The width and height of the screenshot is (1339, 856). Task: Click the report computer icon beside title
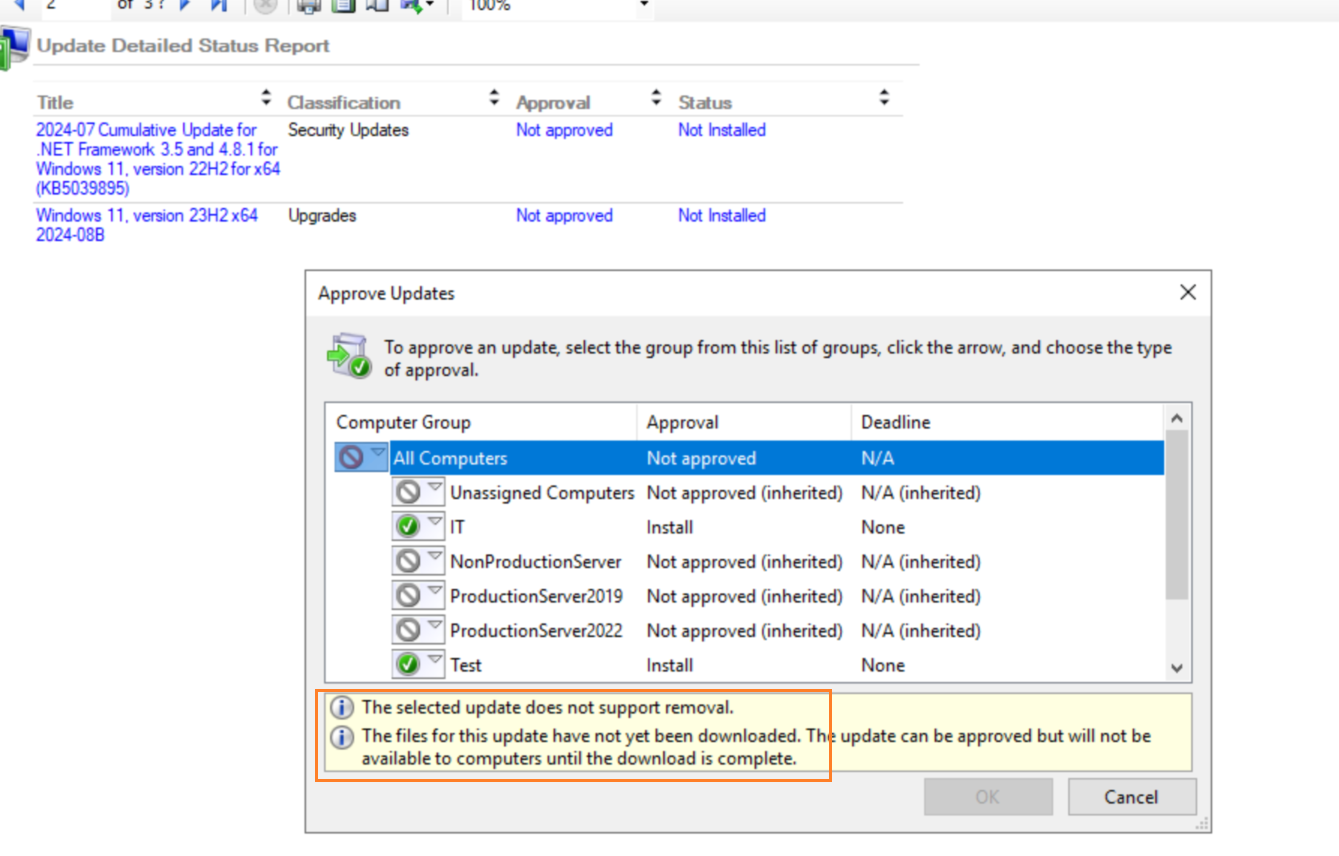(x=13, y=49)
